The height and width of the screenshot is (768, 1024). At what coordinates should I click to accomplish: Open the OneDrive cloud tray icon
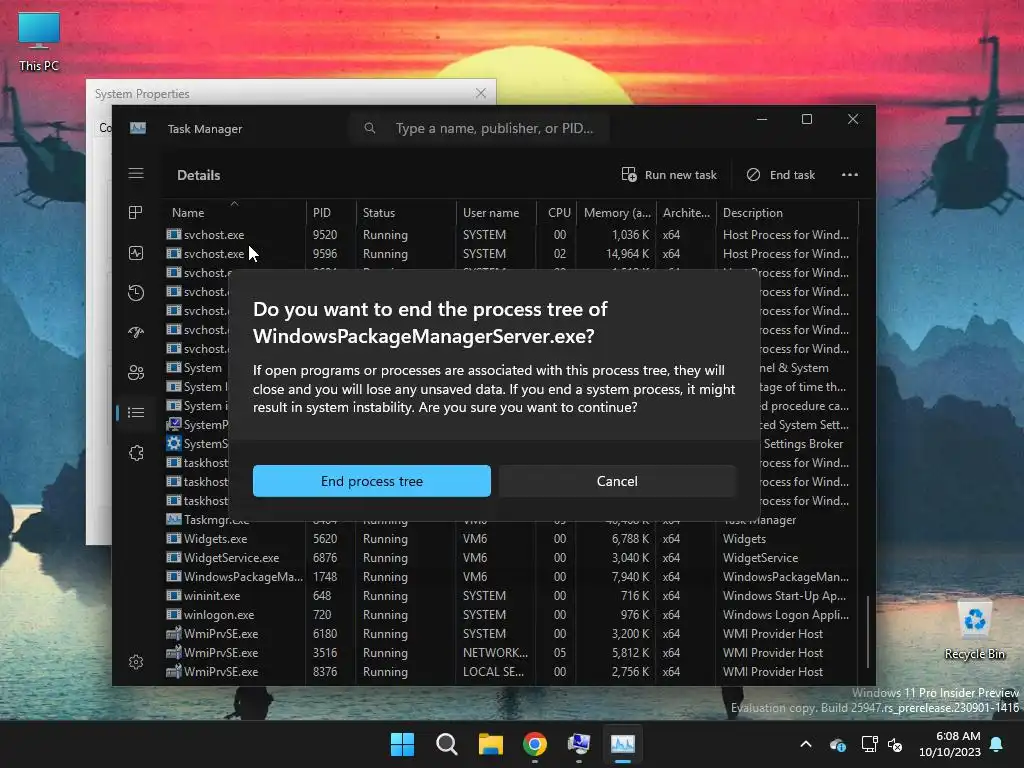point(837,744)
